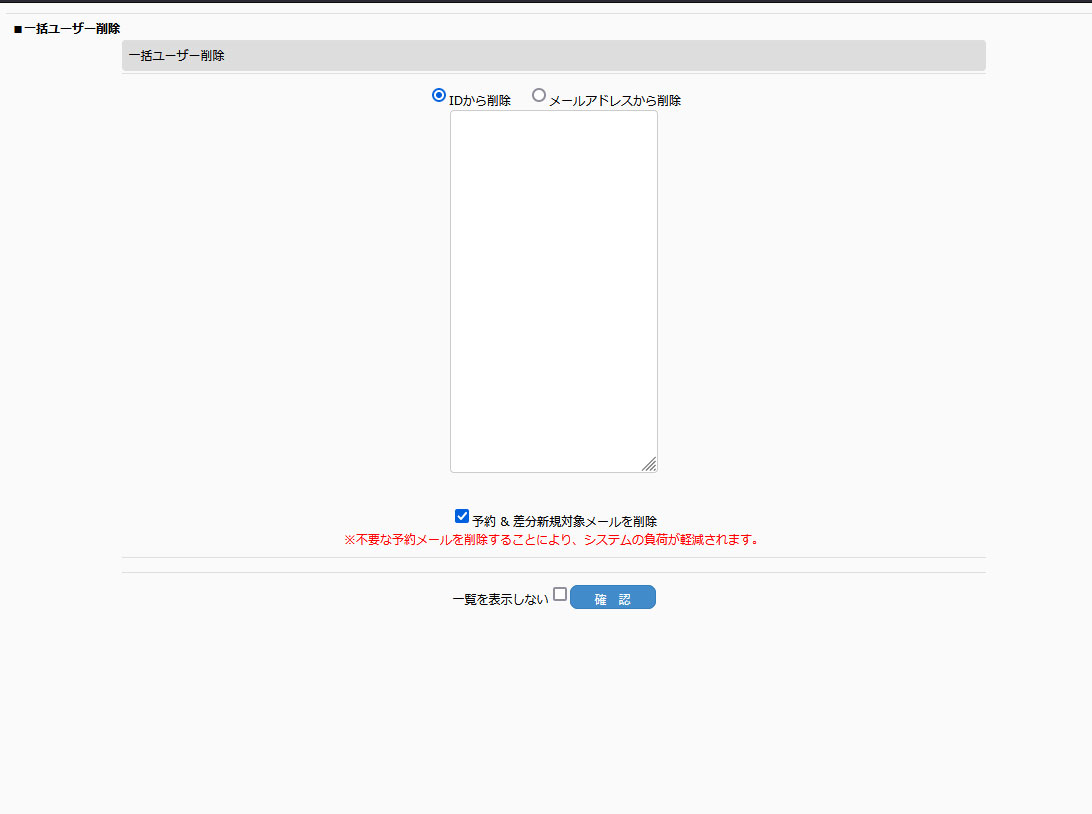Image resolution: width=1092 pixels, height=814 pixels.
Task: Click the dark bar at the page top
Action: [546, 1]
